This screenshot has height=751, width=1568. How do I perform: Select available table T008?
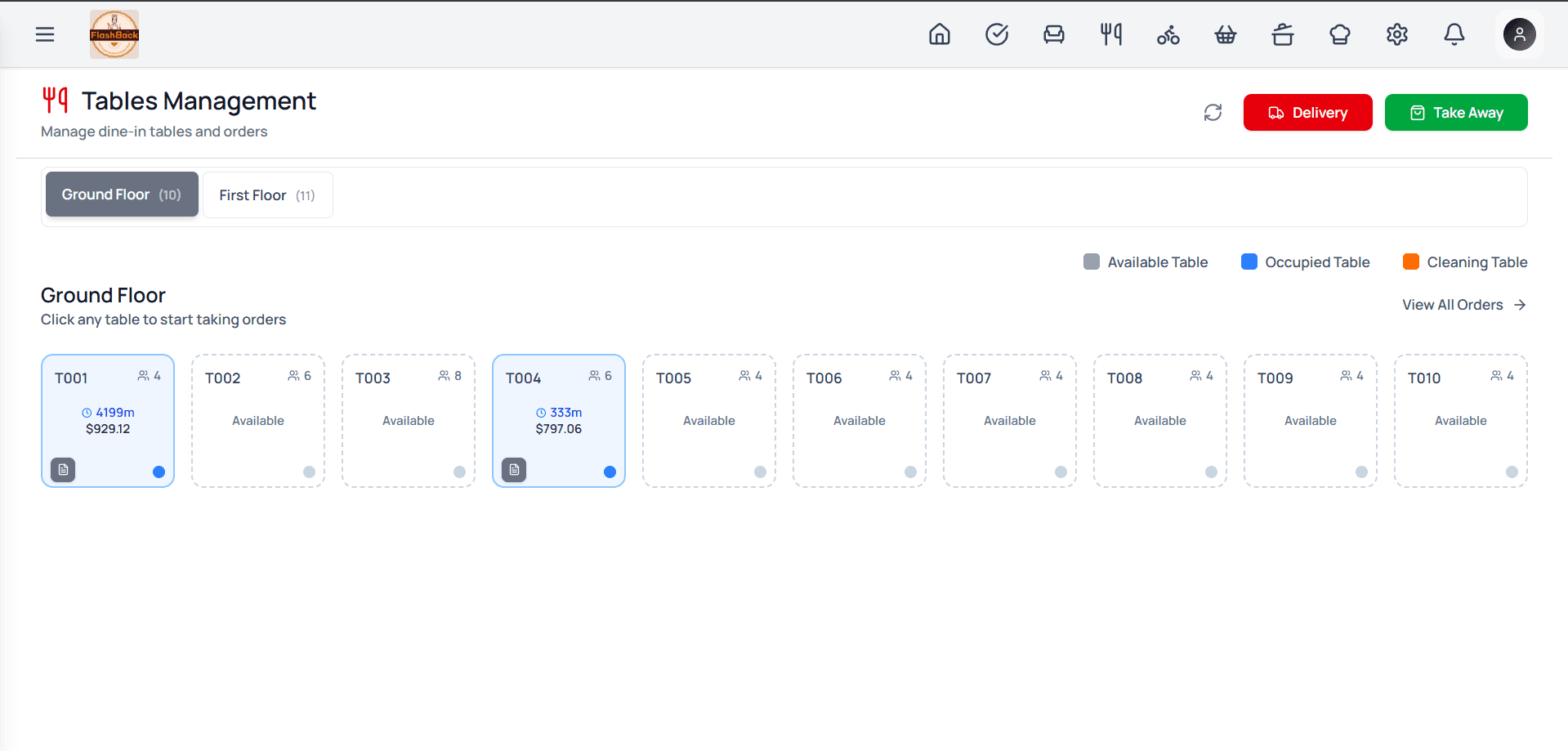[x=1160, y=421]
